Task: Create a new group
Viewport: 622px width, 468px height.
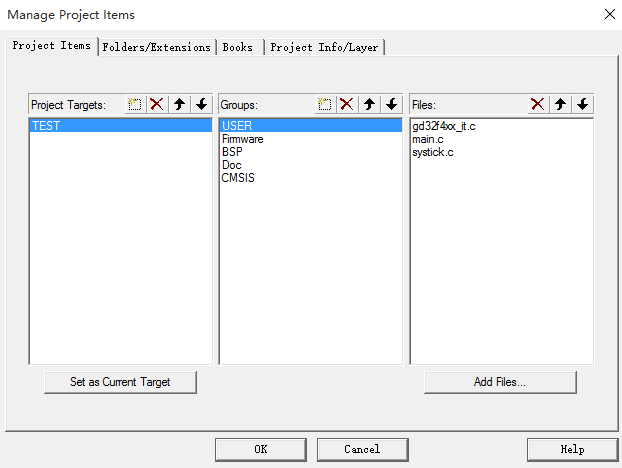Action: click(x=325, y=105)
